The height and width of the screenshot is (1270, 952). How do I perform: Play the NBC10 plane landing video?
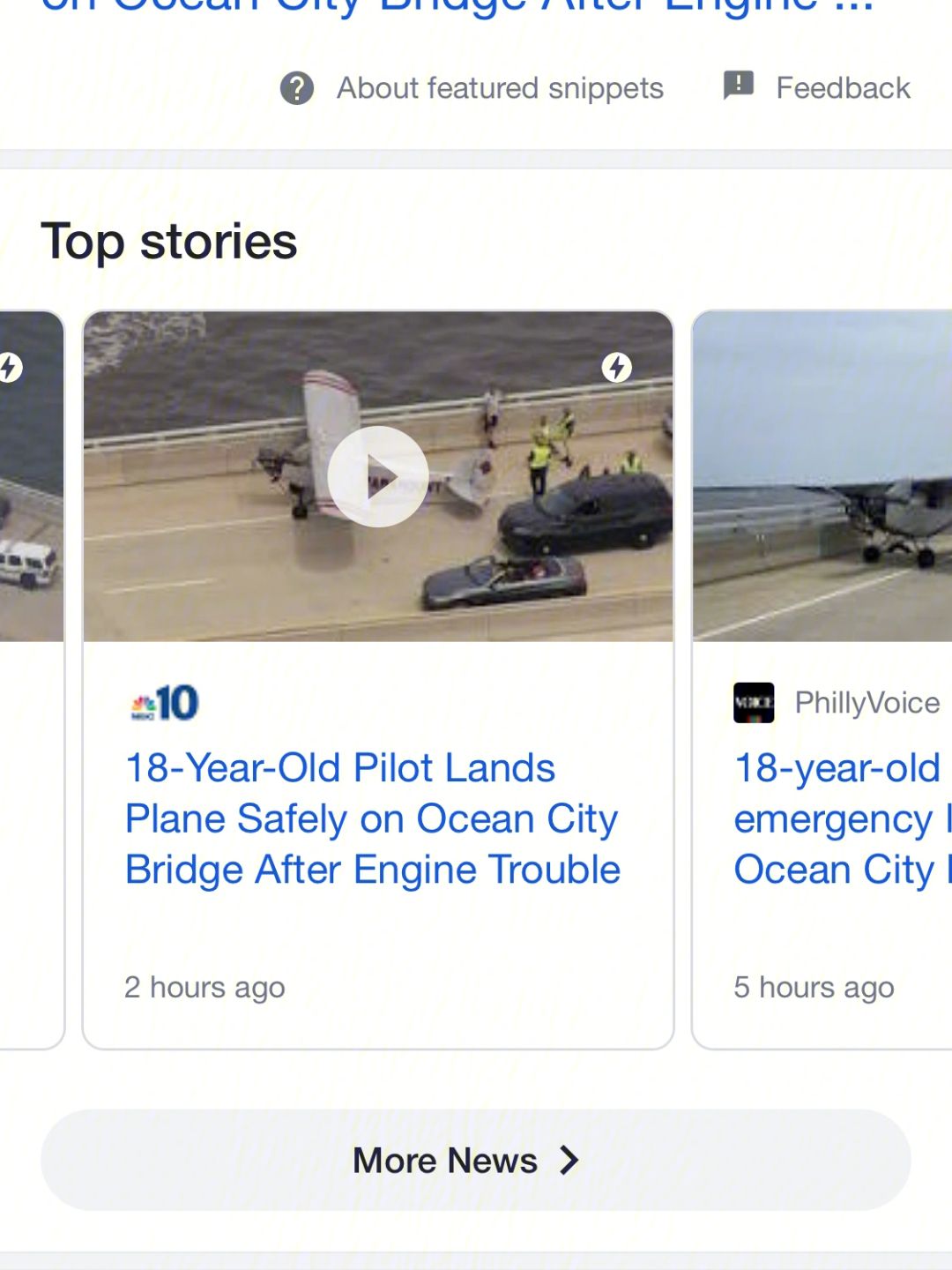click(x=378, y=476)
